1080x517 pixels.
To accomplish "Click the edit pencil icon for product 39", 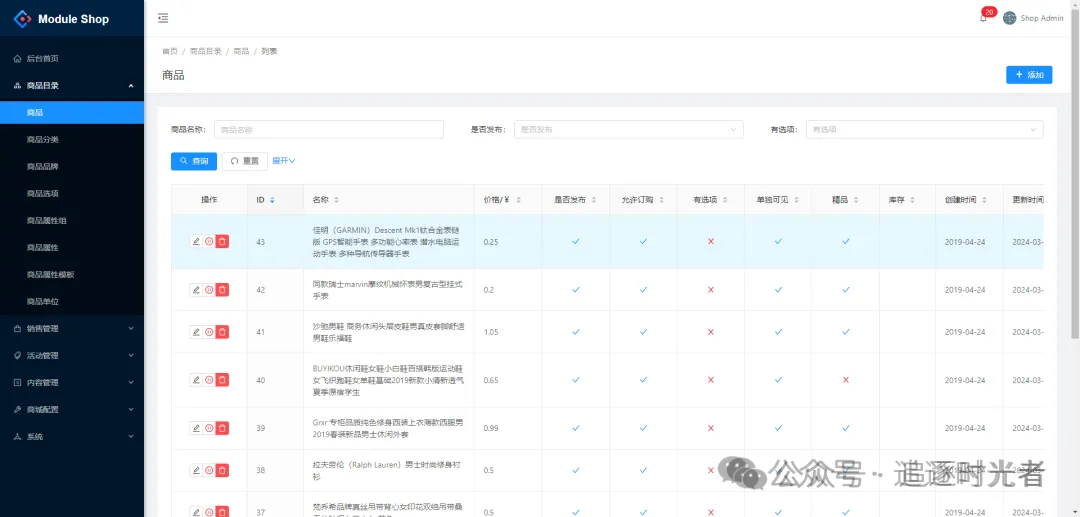I will (x=196, y=428).
